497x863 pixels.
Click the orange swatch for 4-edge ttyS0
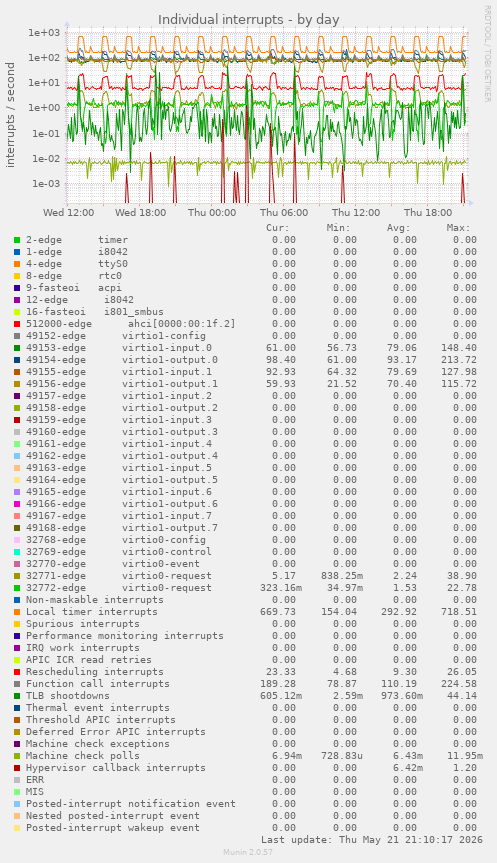click(x=17, y=264)
